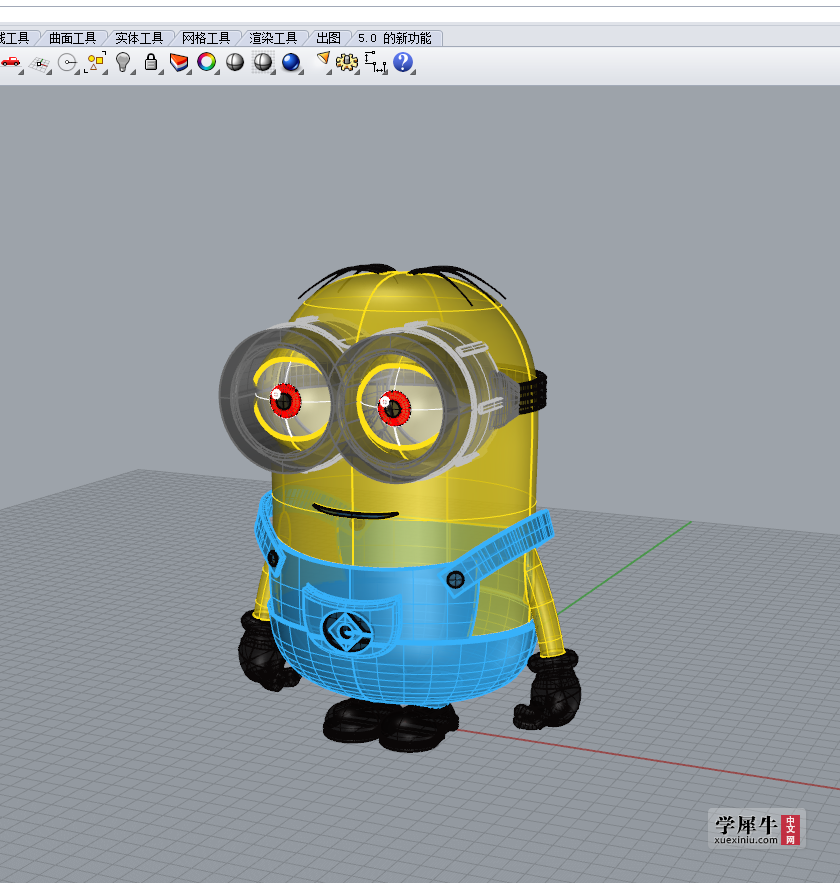Click the red car icon
The image size is (840, 883).
point(11,62)
